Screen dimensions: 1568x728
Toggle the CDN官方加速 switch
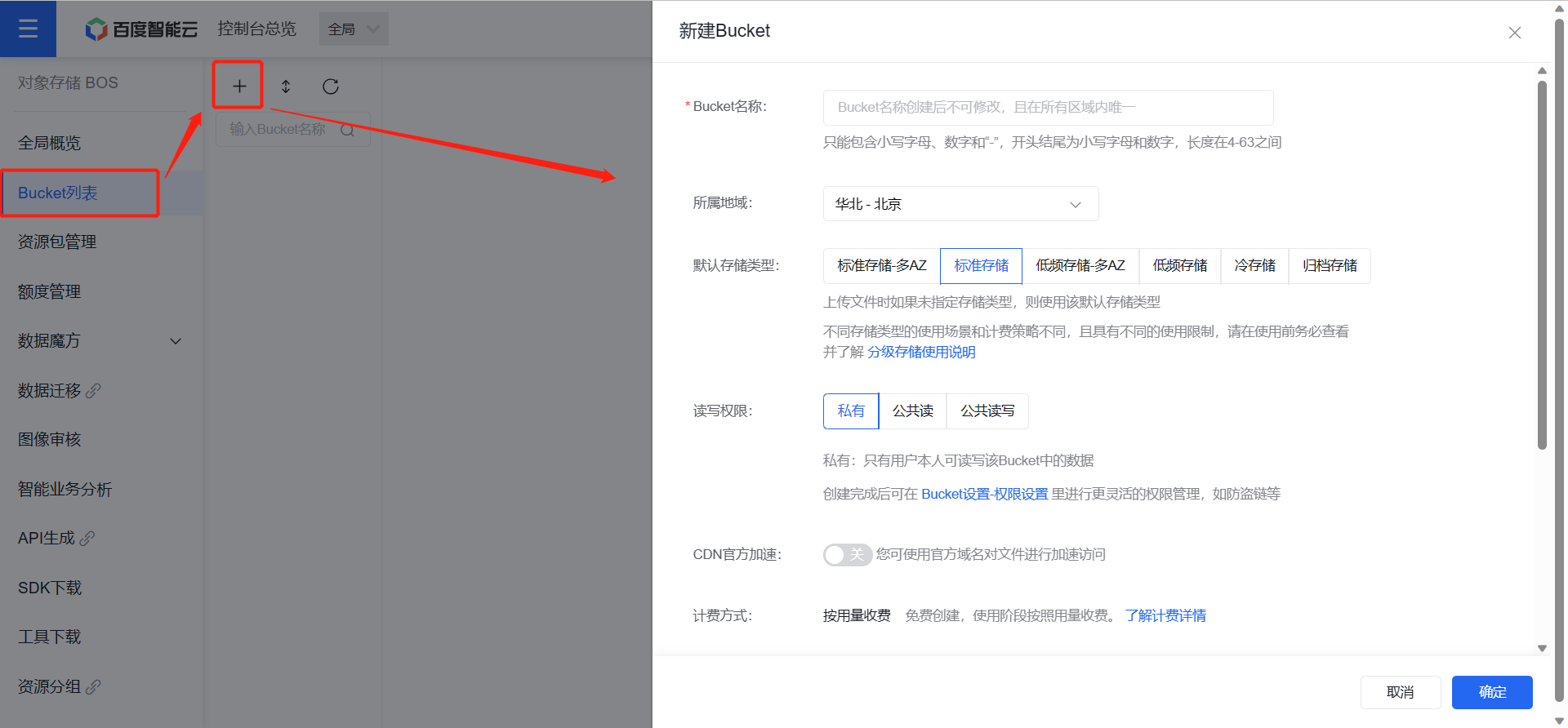(847, 555)
